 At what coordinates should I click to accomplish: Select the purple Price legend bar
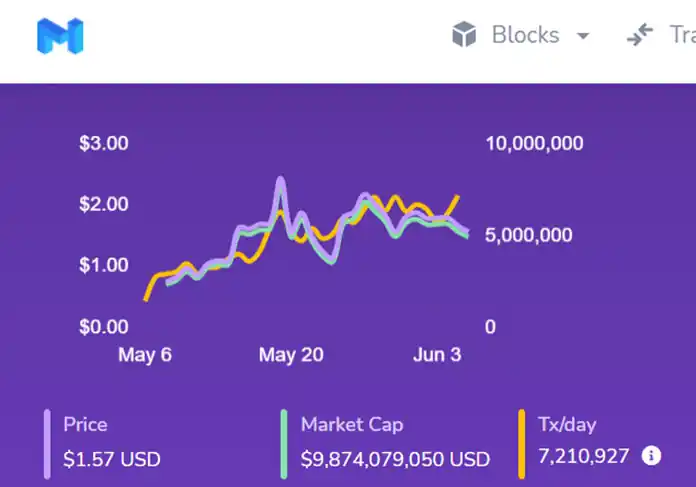tap(47, 443)
